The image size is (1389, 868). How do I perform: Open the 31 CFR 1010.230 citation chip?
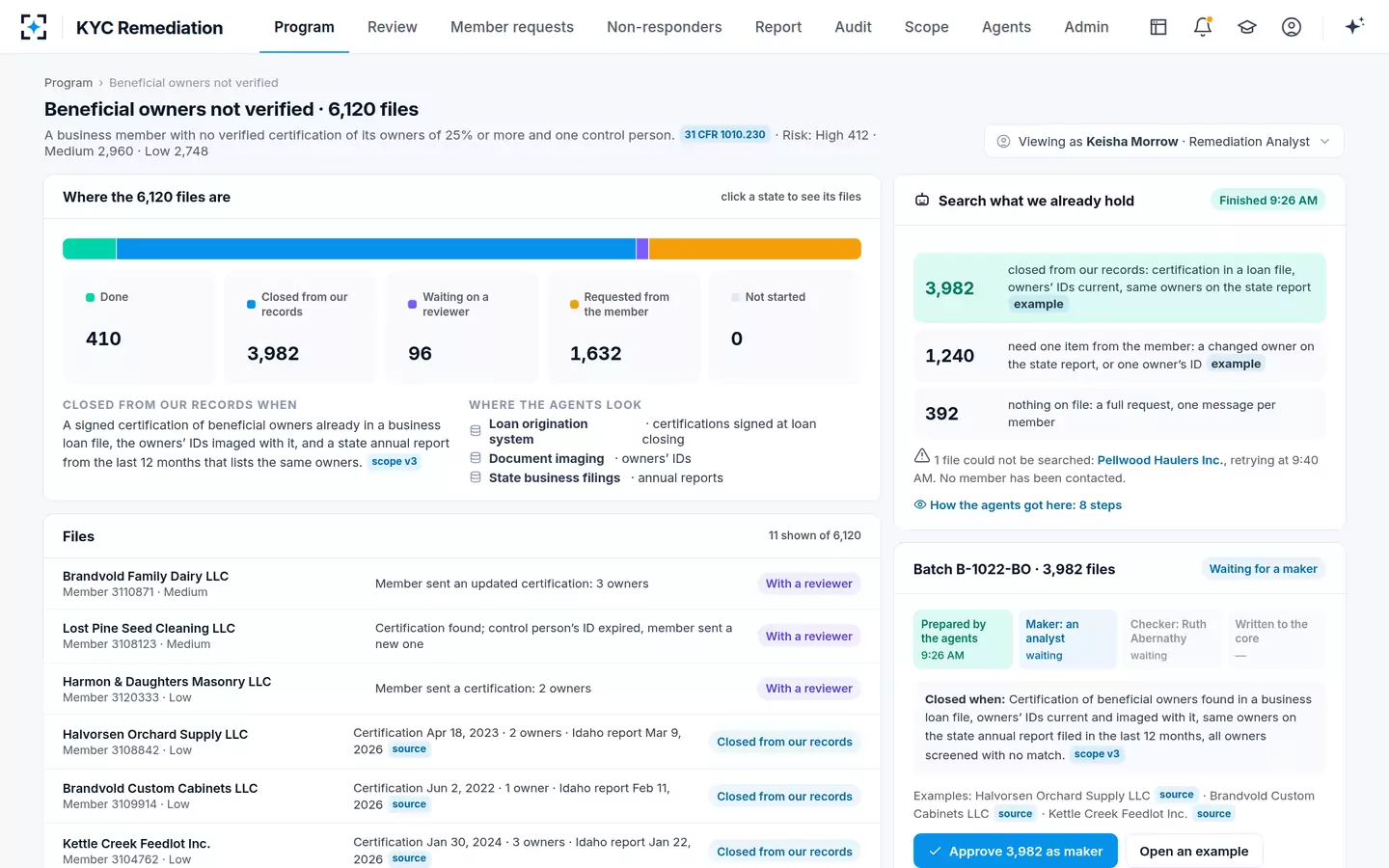[x=724, y=135]
